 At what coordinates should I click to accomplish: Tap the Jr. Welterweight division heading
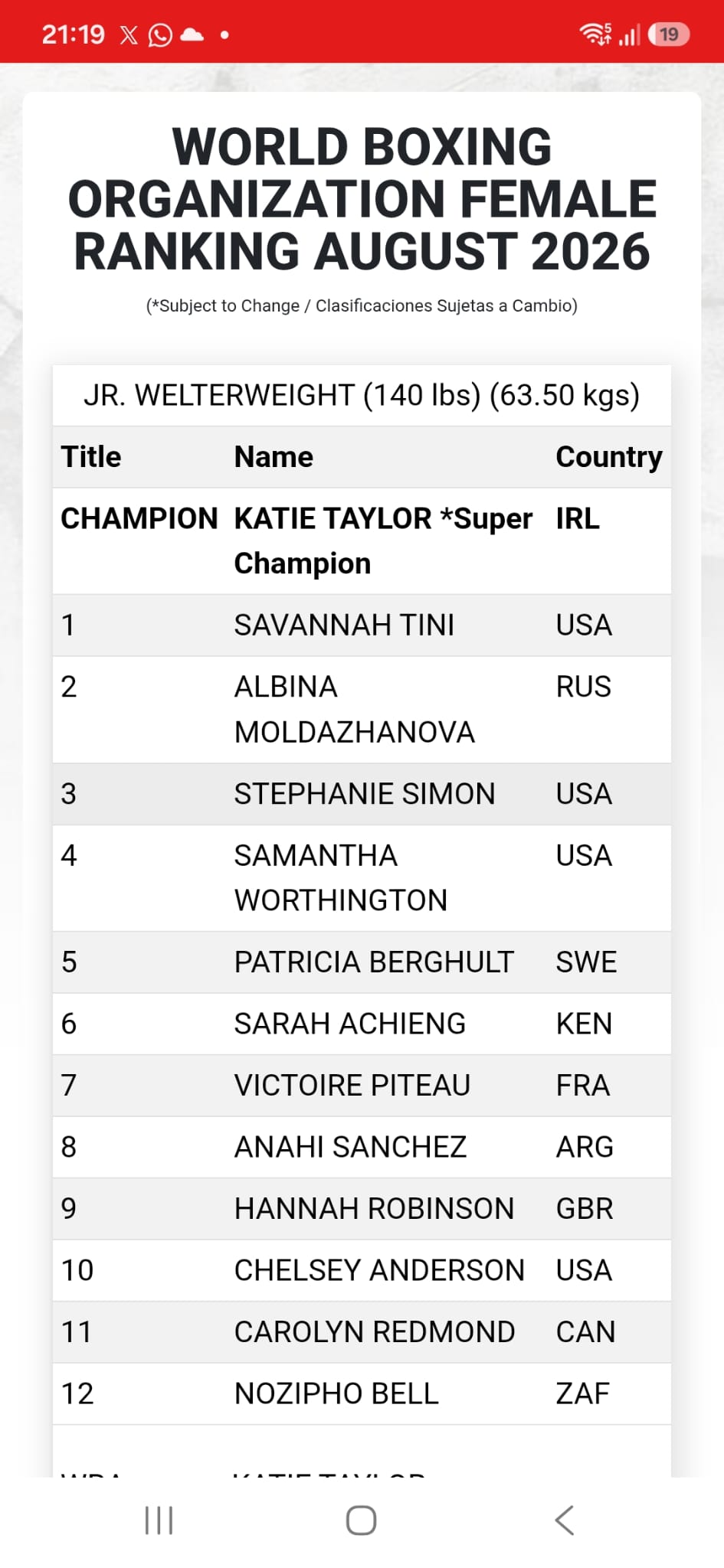(x=362, y=395)
